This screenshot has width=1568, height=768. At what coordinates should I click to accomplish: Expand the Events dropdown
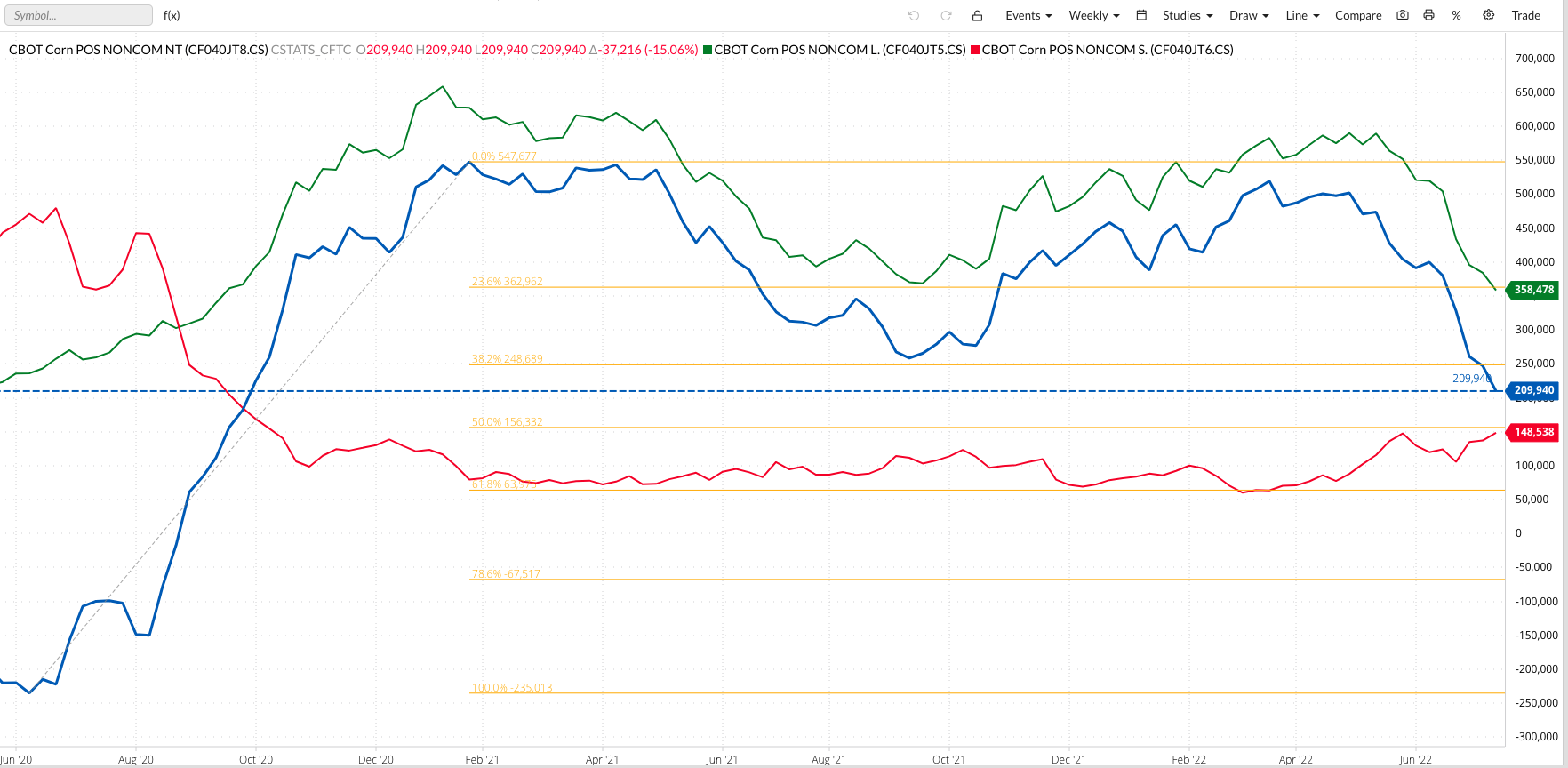coord(1028,15)
